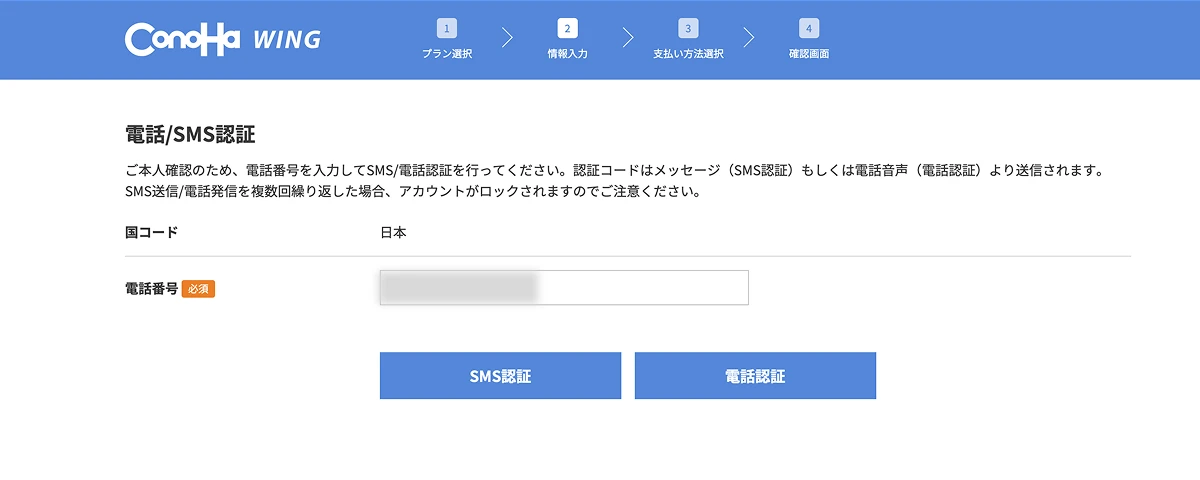Select the step 2 number badge
1200x480 pixels.
pyautogui.click(x=567, y=29)
